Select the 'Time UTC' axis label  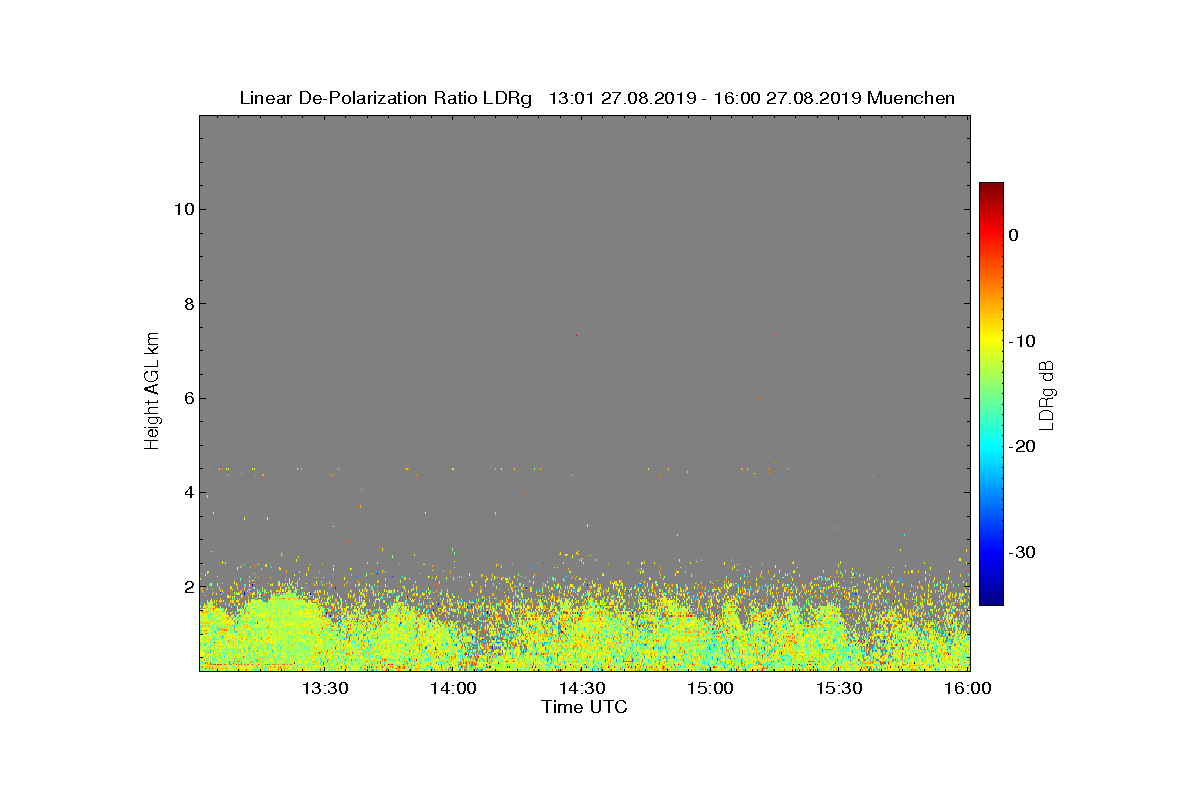(x=584, y=707)
